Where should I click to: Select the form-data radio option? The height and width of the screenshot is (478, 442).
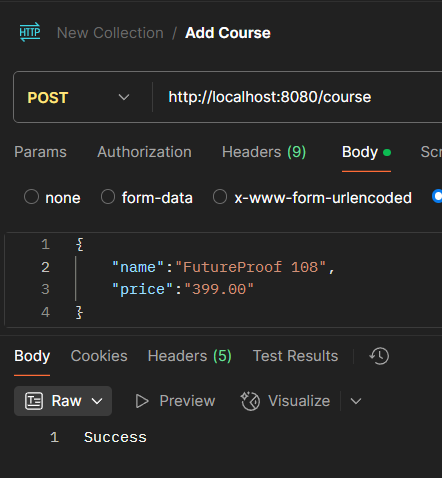(108, 197)
